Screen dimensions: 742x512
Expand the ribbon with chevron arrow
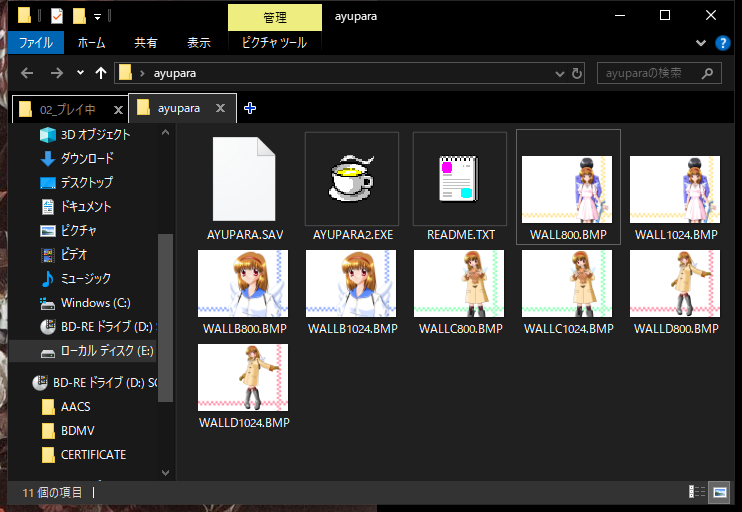pos(701,43)
